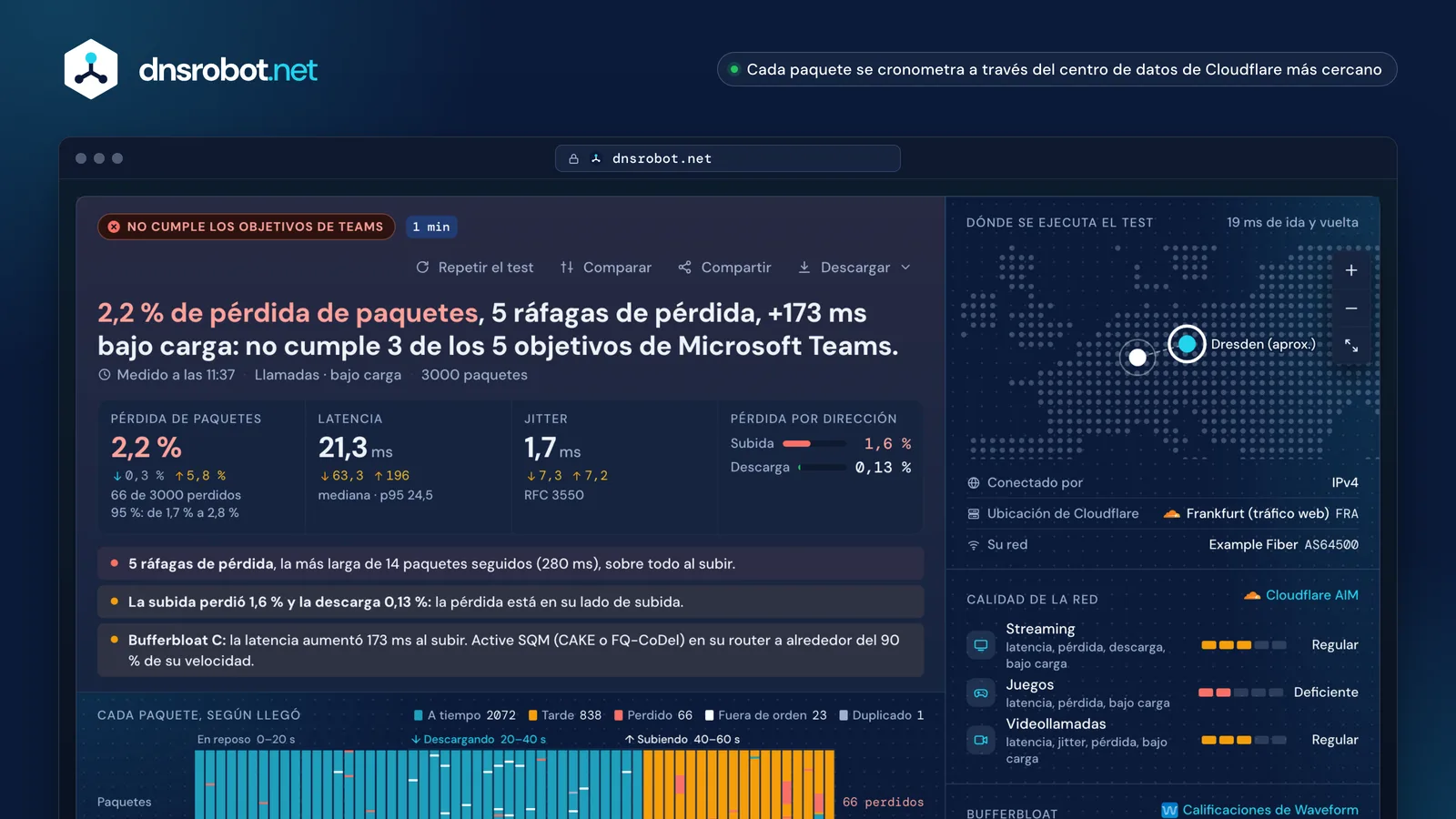Click the globe icon beside Conectado por
This screenshot has width=1456, height=819.
click(x=974, y=483)
